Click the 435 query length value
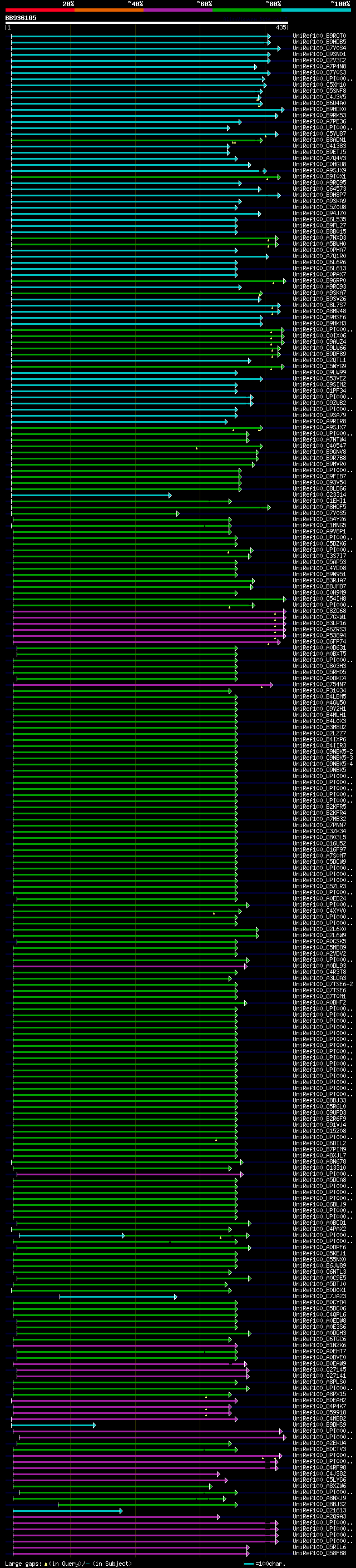 click(x=280, y=27)
